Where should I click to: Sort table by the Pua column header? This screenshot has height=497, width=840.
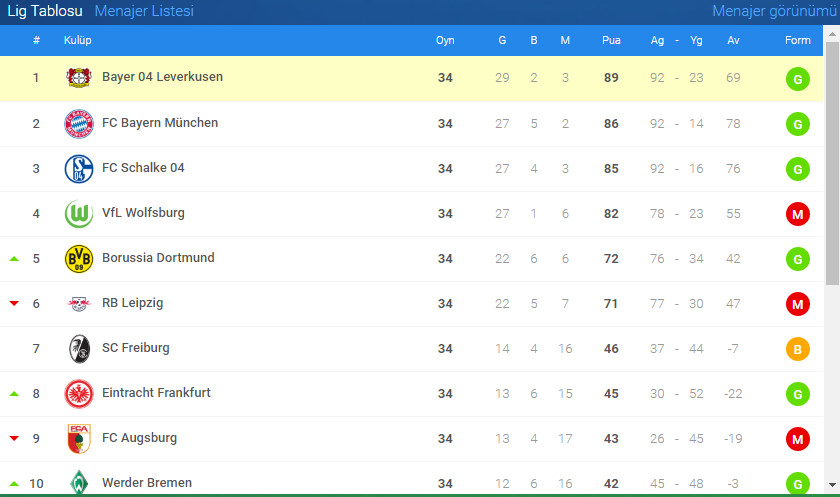pyautogui.click(x=611, y=41)
